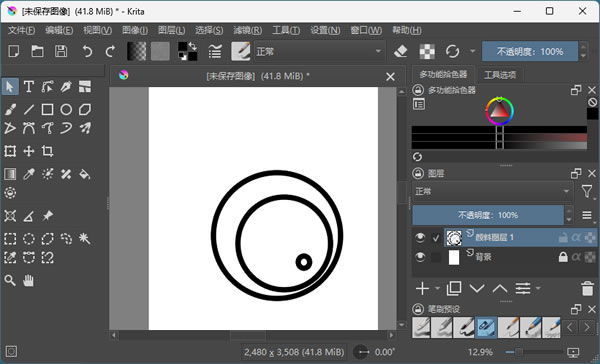Open the 编辑(E) menu
The width and height of the screenshot is (600, 364).
click(x=59, y=30)
